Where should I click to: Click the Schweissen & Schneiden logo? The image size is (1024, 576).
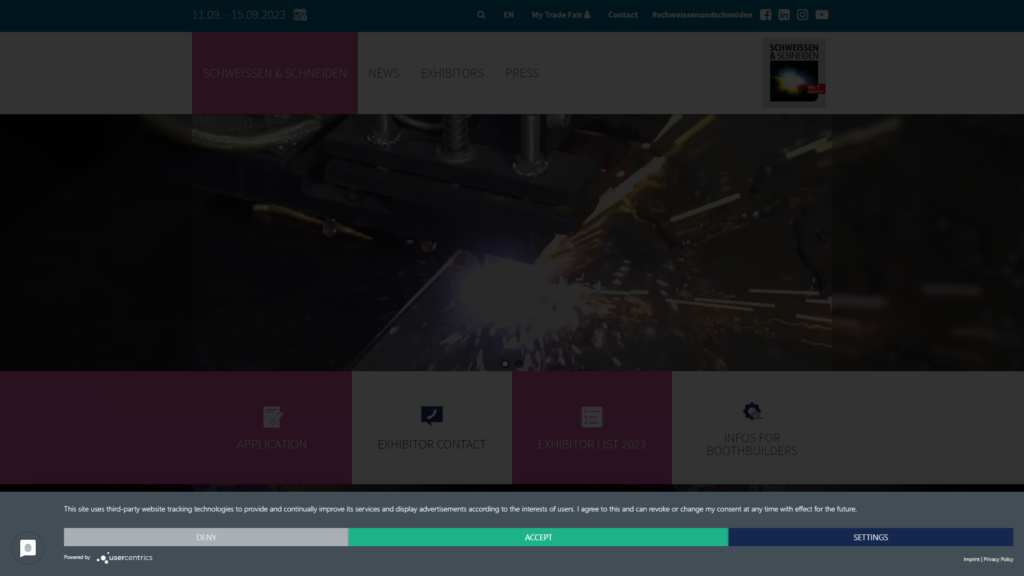coord(795,72)
